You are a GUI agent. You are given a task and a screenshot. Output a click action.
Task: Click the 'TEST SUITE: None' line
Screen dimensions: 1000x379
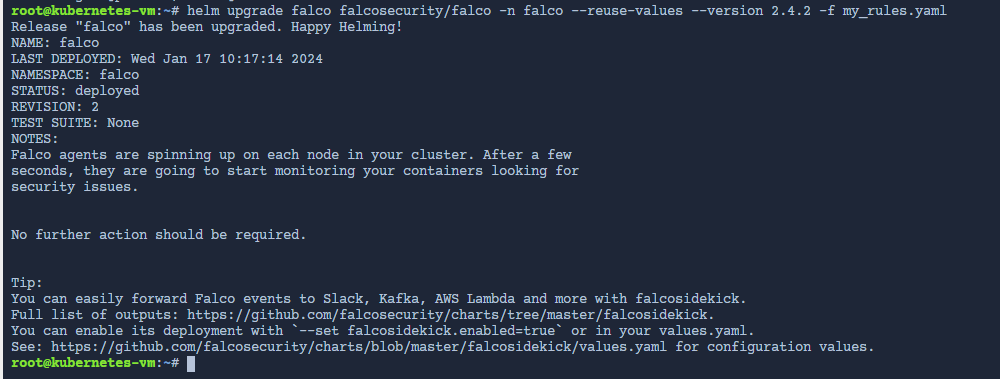tap(75, 123)
